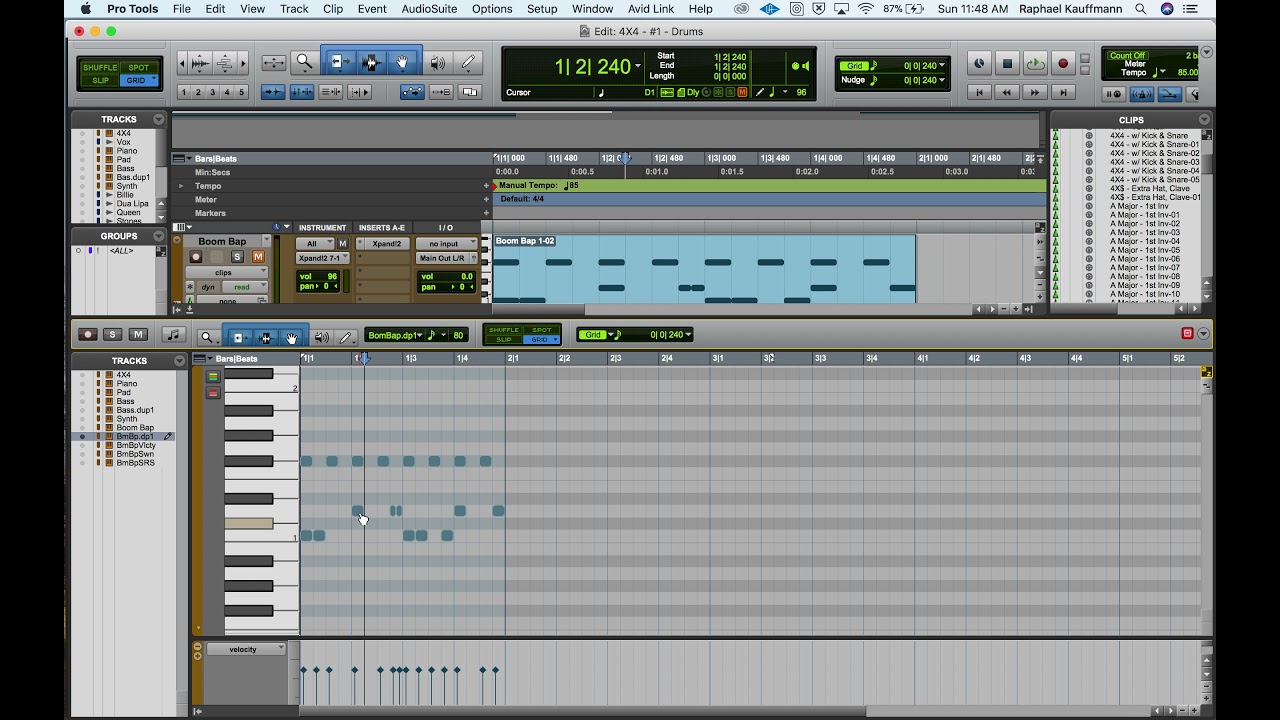Open Grid mode dropdown in top toolbar
The width and height of the screenshot is (1280, 720).
click(139, 80)
